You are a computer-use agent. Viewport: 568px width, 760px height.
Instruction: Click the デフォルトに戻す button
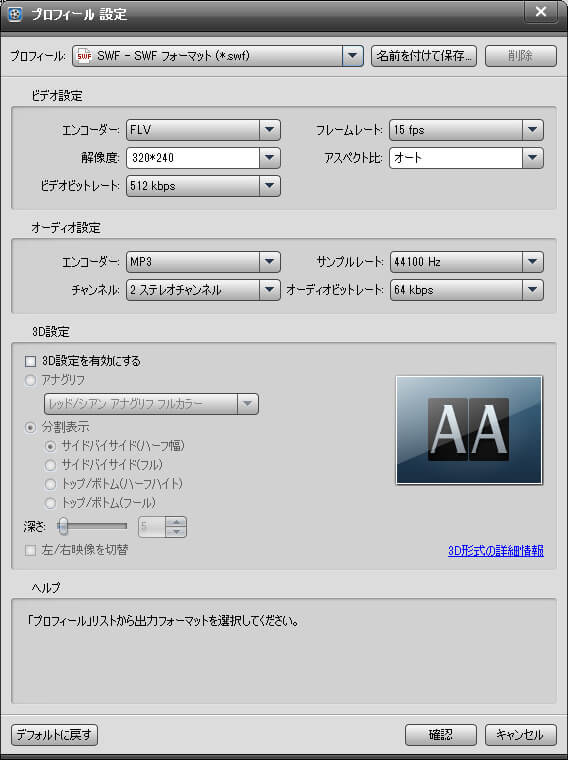coord(54,735)
